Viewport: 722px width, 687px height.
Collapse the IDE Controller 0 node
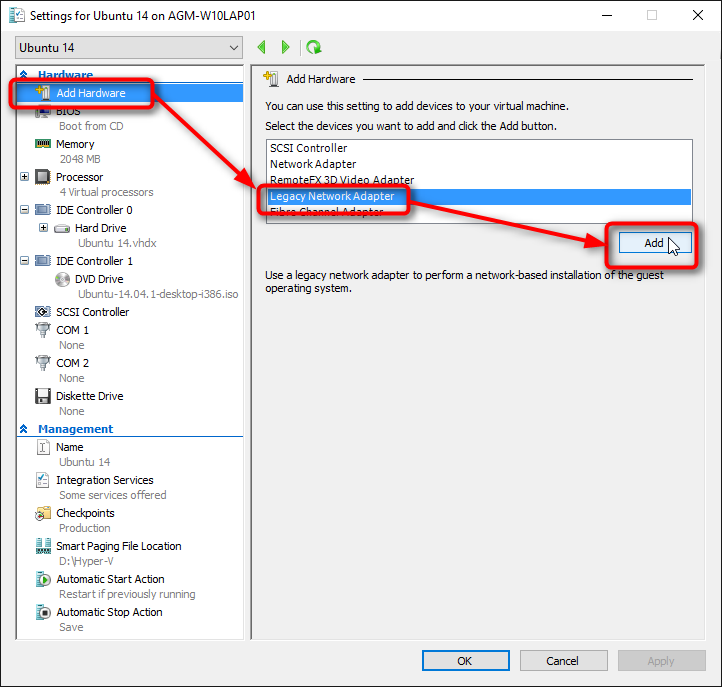point(24,210)
